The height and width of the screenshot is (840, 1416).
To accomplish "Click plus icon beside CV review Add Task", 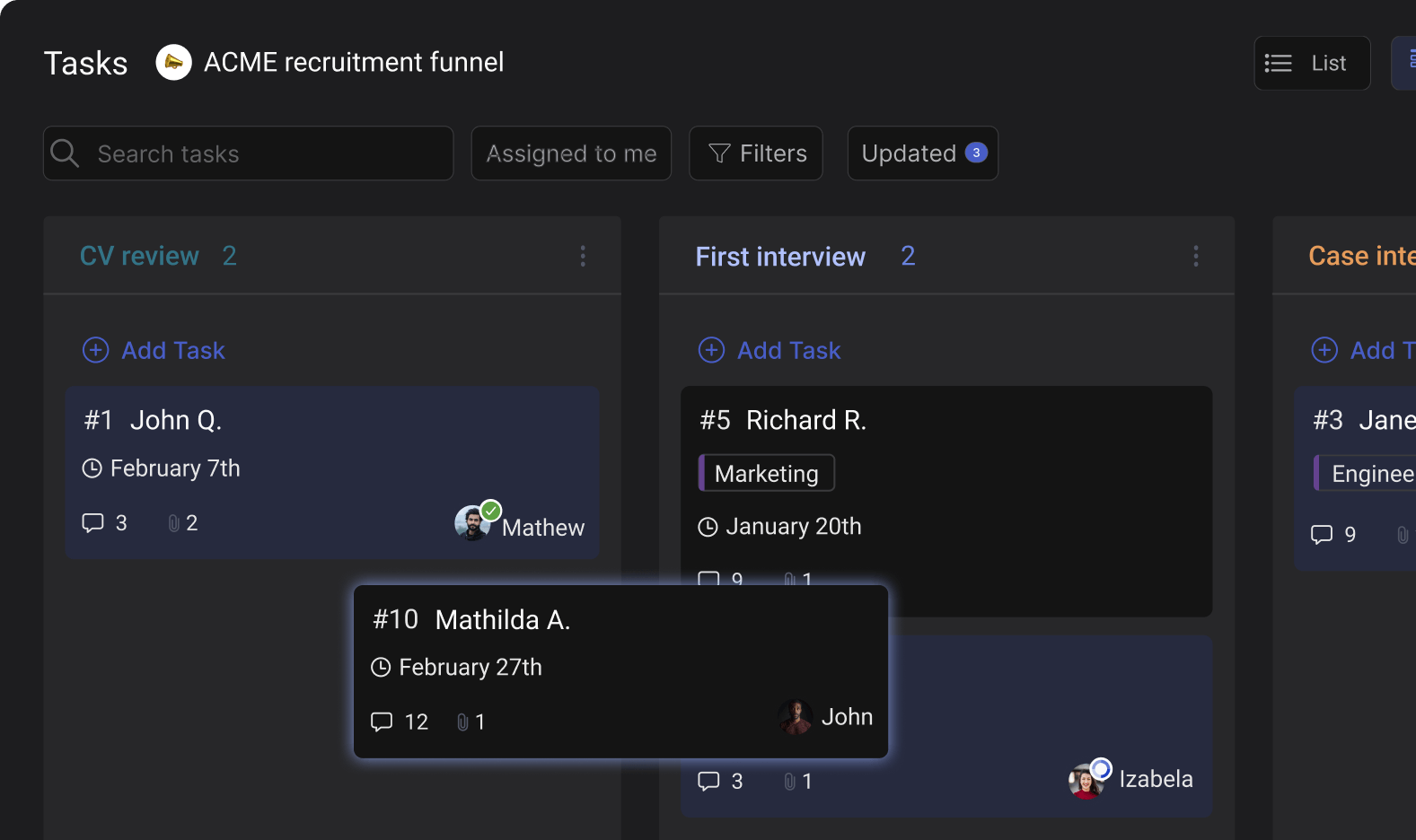I will point(96,350).
